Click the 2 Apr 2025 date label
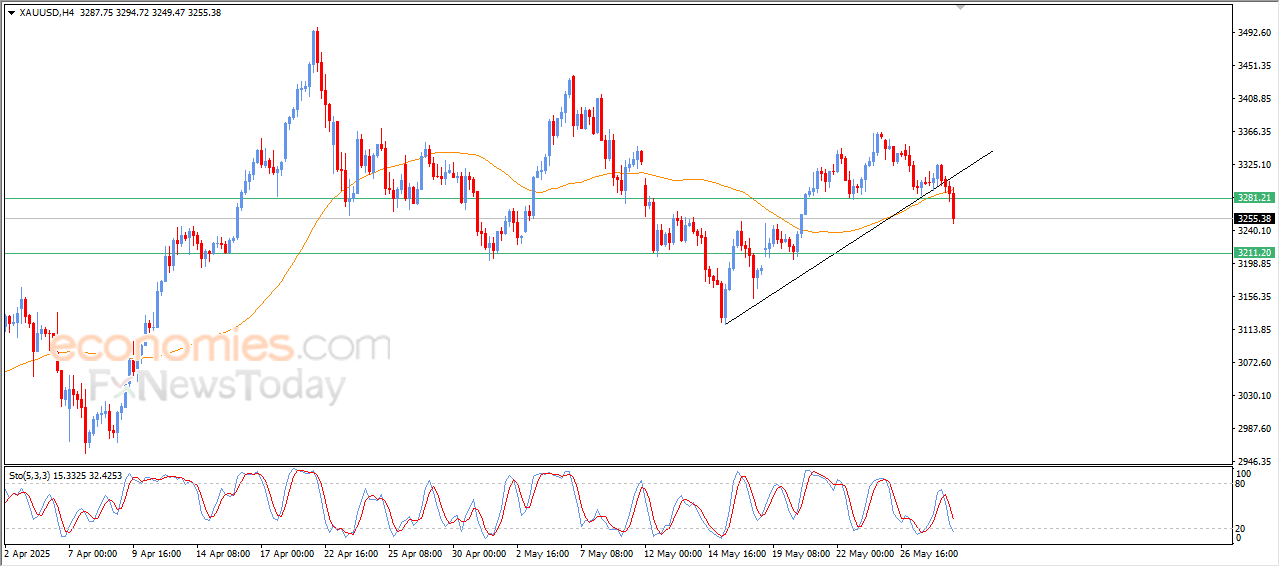This screenshot has height=567, width=1280. click(27, 552)
